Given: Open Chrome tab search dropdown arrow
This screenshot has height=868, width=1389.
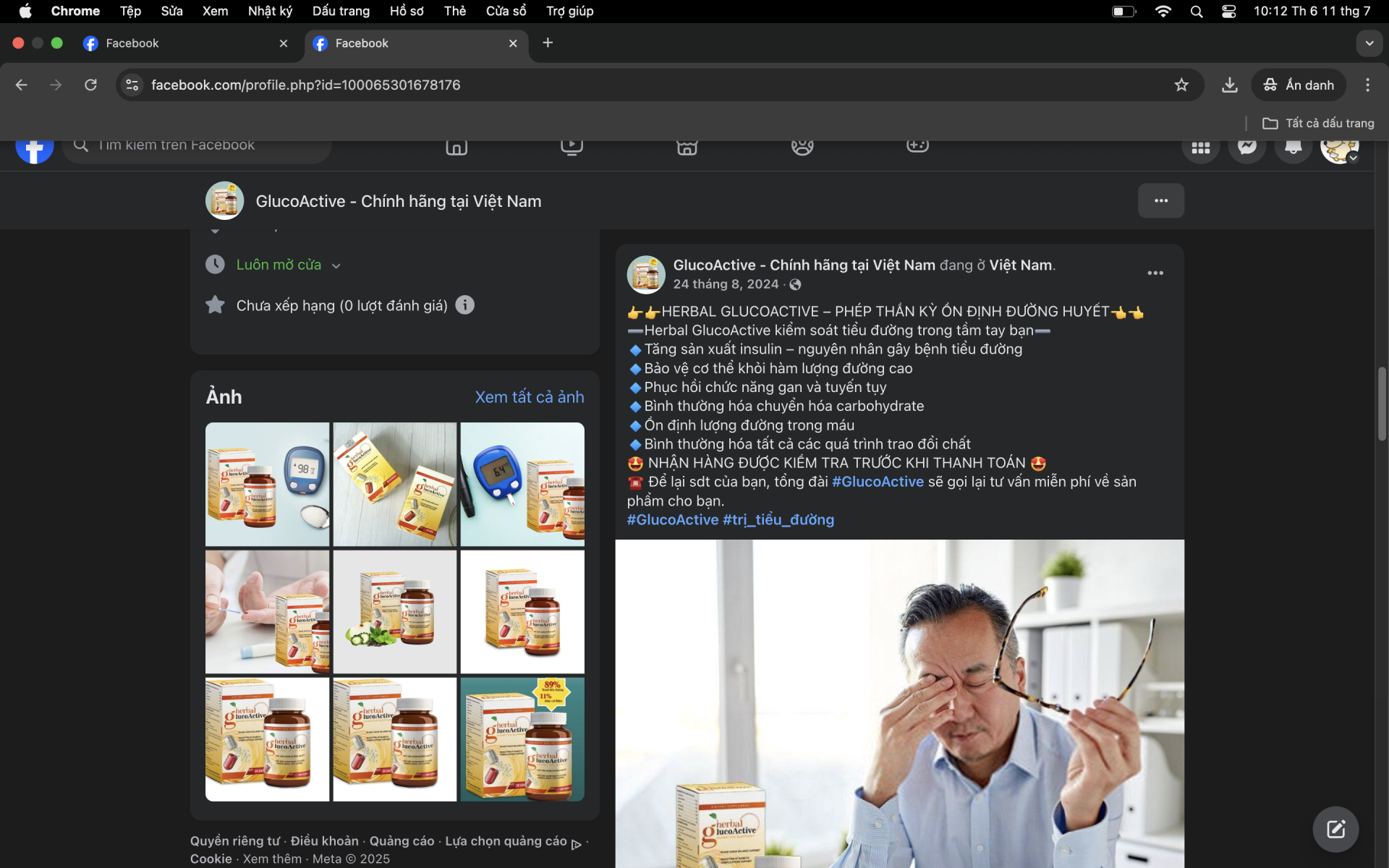Looking at the screenshot, I should tap(1369, 43).
